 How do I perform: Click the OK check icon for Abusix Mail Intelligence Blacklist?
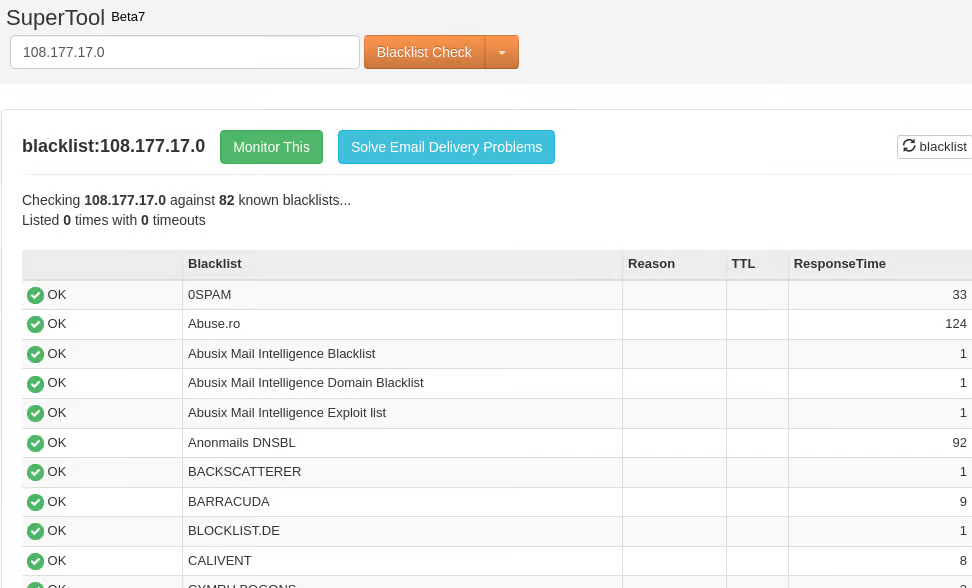click(35, 354)
